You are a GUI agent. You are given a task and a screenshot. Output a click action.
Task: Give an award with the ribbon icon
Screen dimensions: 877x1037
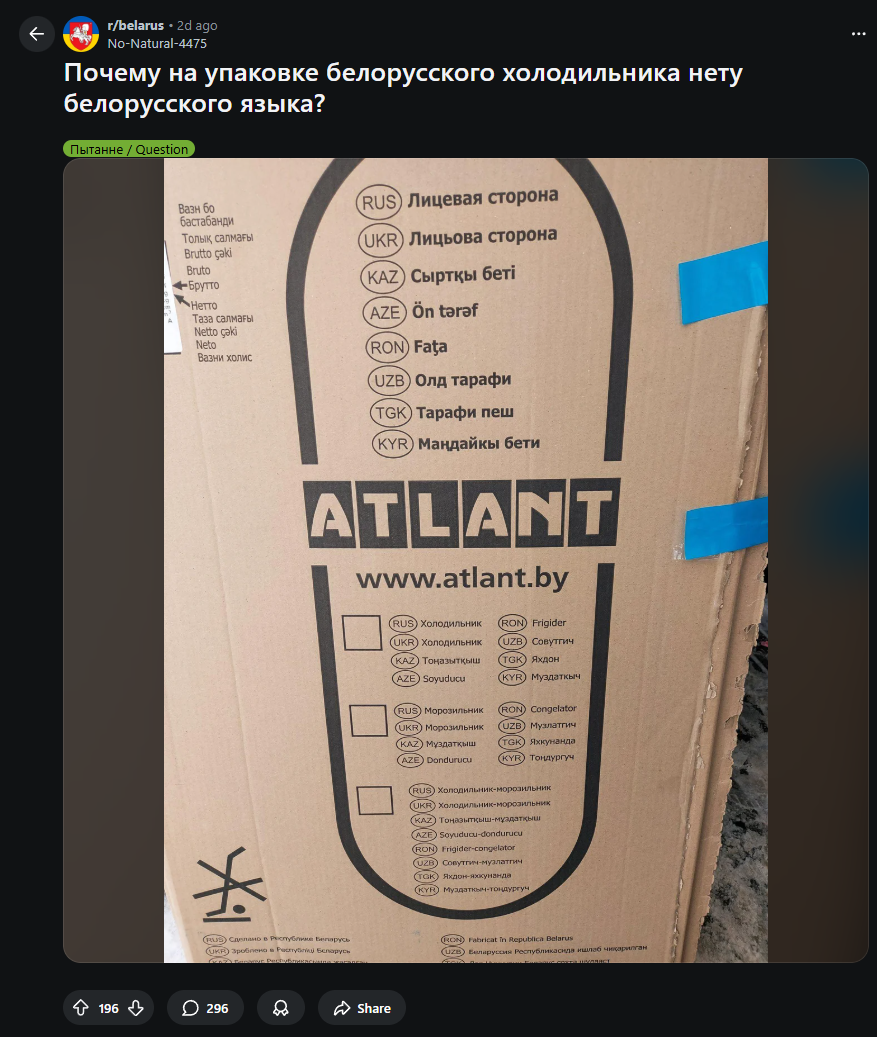[280, 1008]
